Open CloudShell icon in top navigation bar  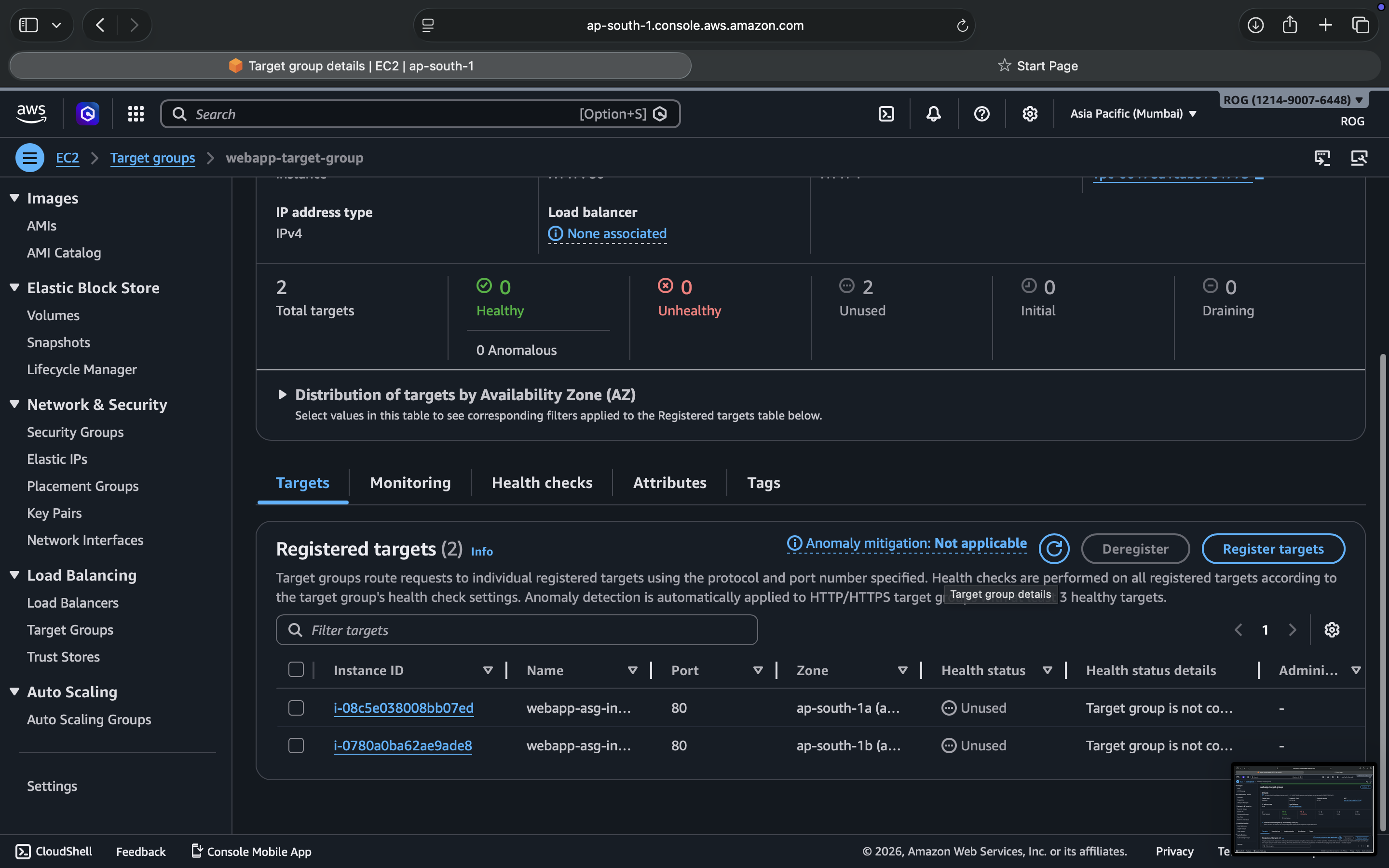886,114
